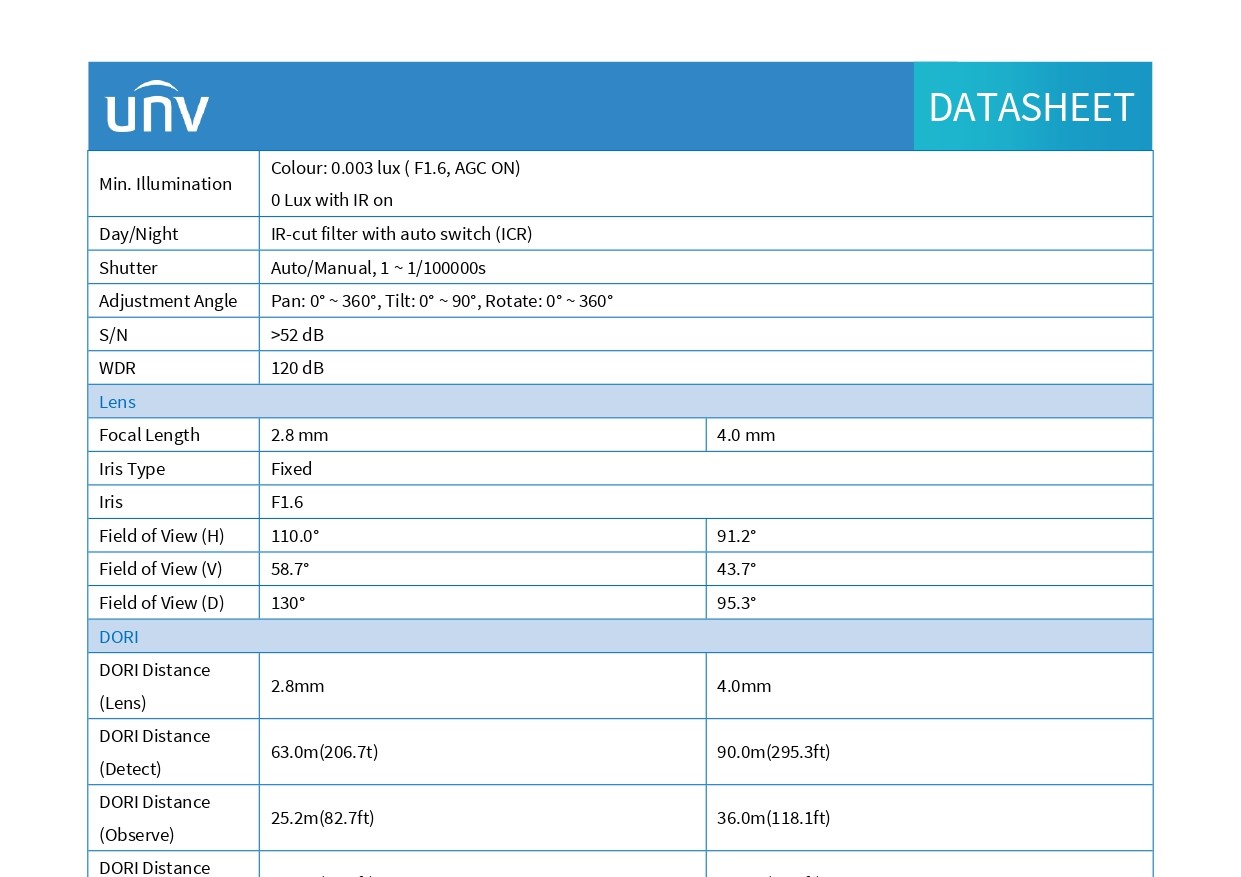Click the 0 Lux with IR on line
This screenshot has height=877, width=1241.
click(x=331, y=200)
